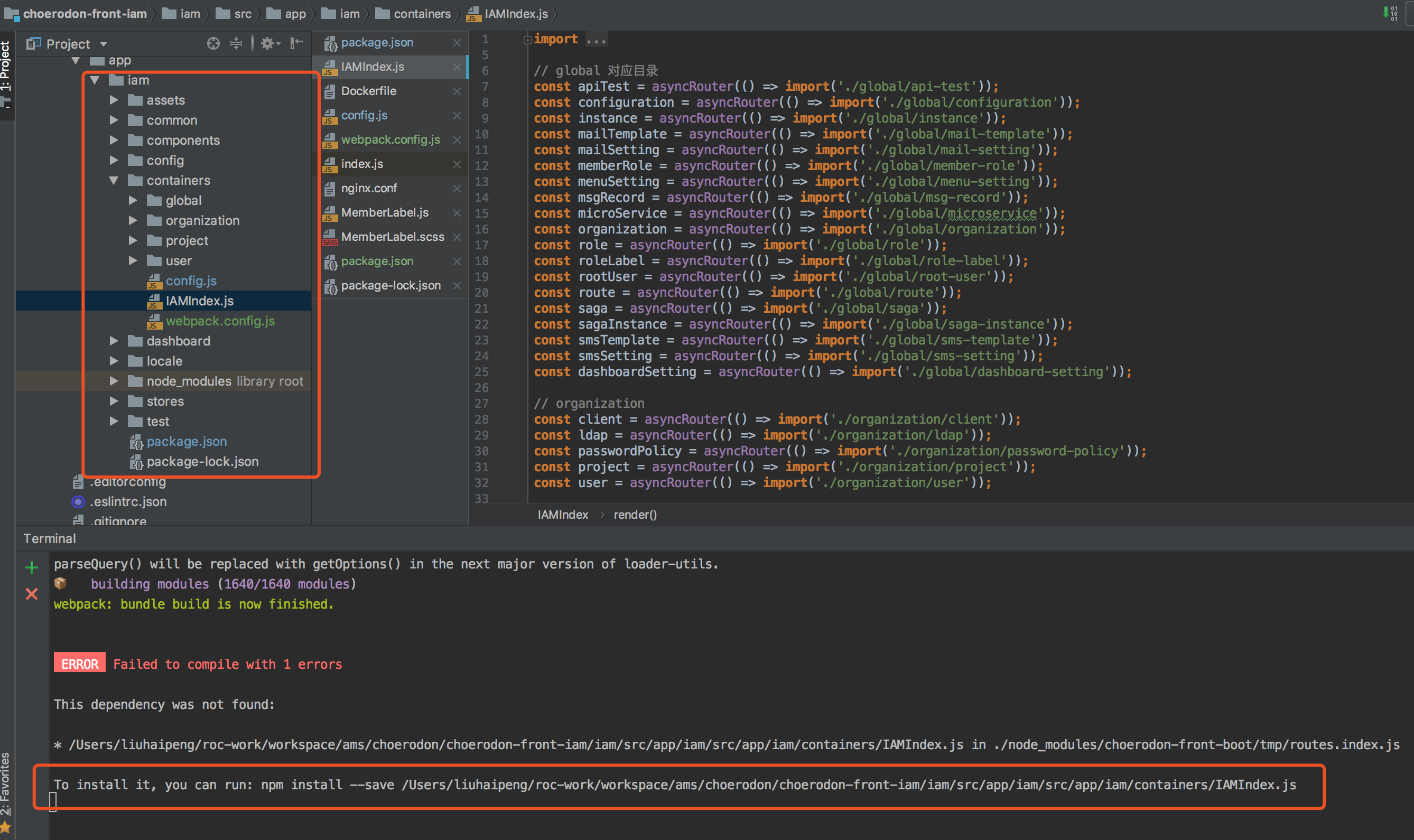Collapse the containers folder
The width and height of the screenshot is (1414, 840).
pos(113,181)
